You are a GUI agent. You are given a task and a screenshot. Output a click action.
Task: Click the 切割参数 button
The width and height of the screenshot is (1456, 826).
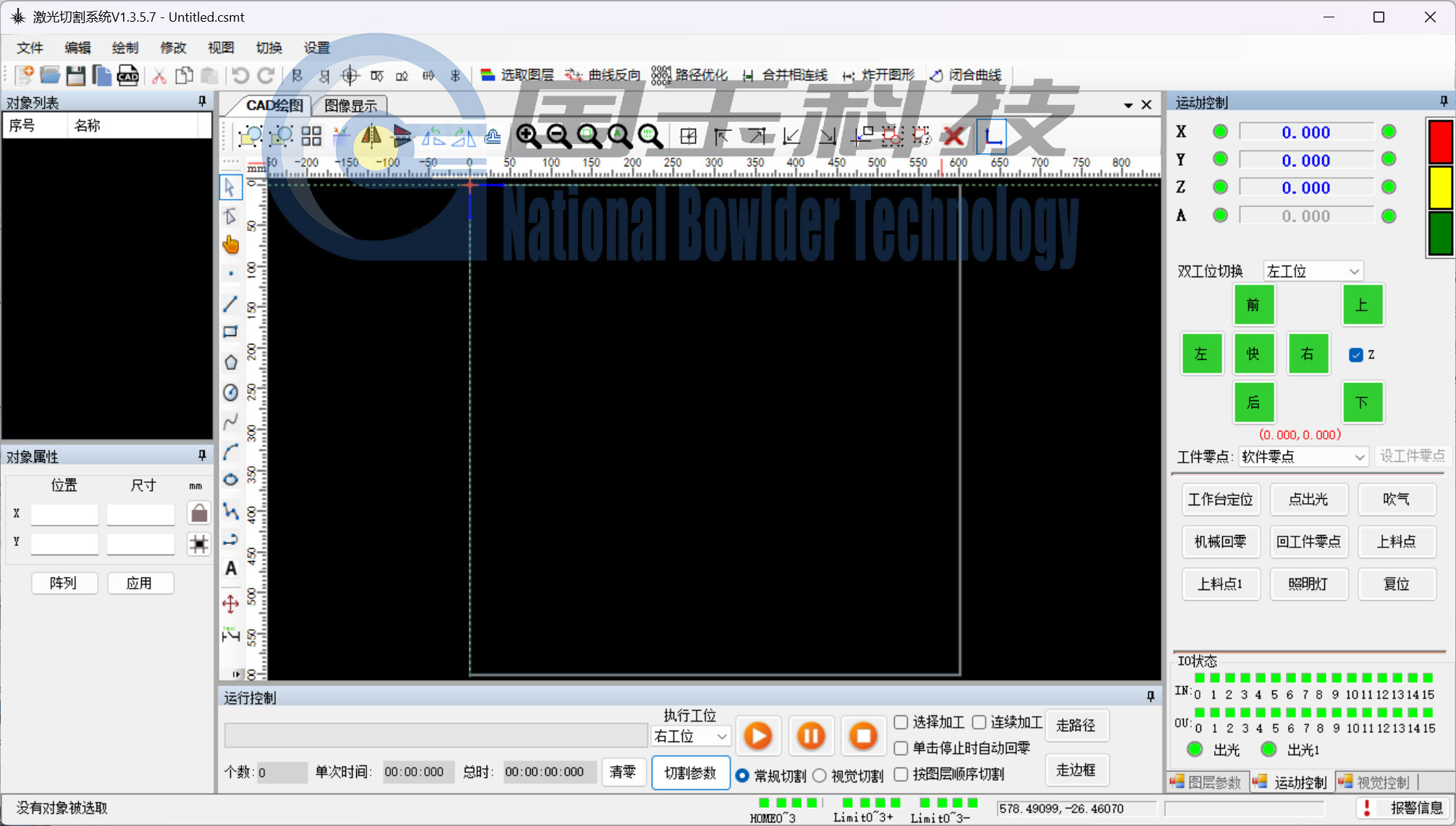(691, 773)
